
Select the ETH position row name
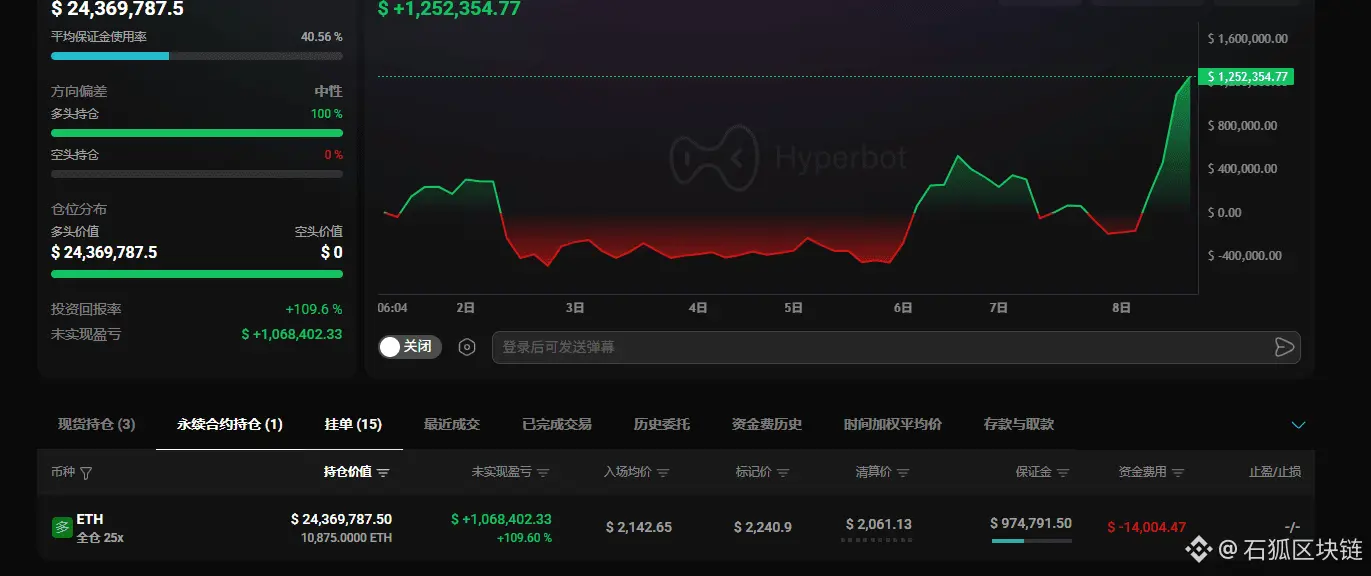pos(90,519)
